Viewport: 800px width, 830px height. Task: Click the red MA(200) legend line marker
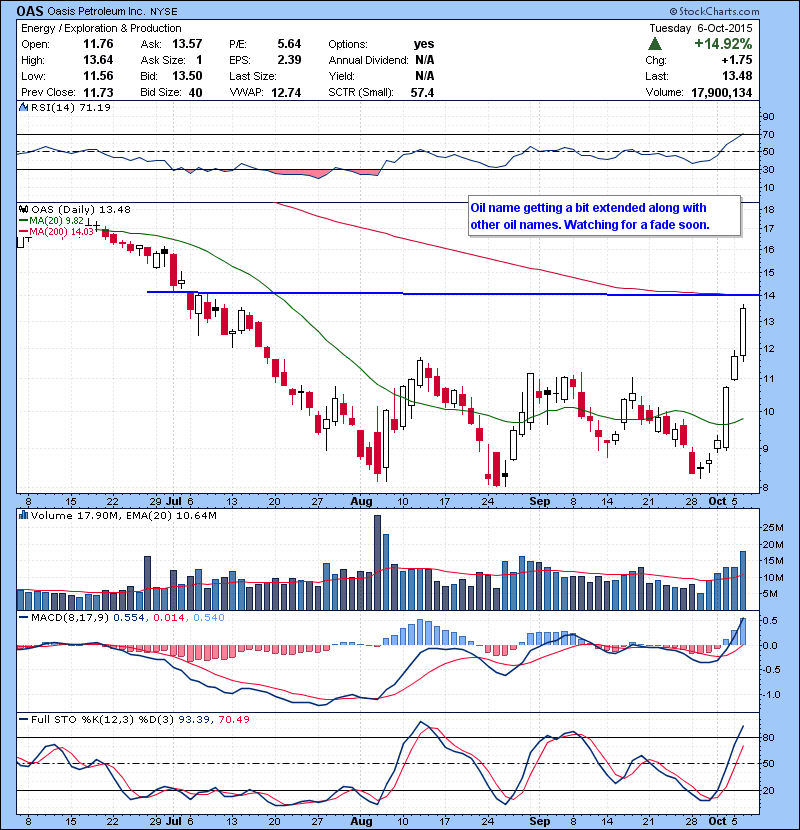[23, 231]
